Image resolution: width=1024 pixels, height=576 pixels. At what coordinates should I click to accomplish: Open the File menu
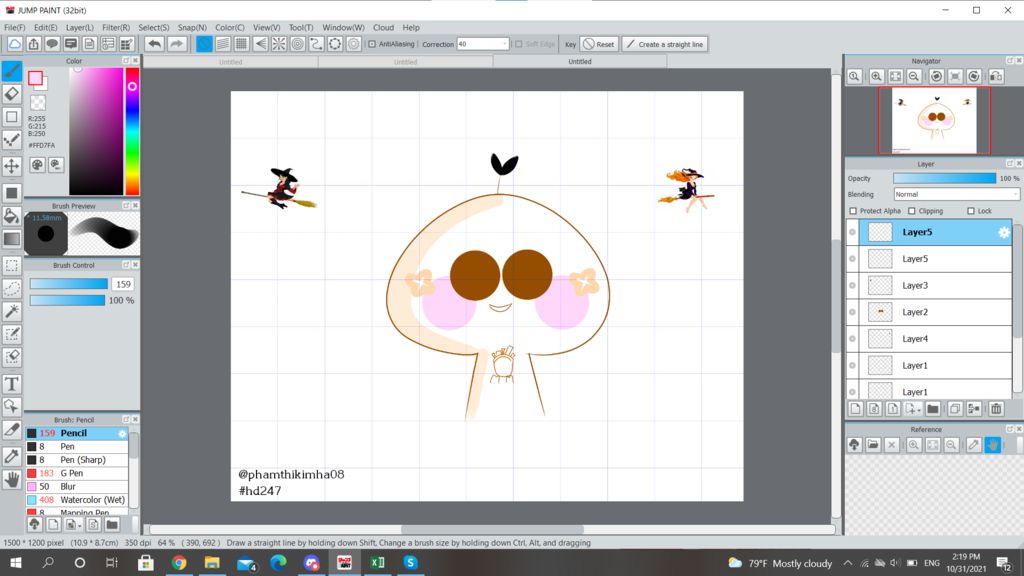(x=14, y=27)
